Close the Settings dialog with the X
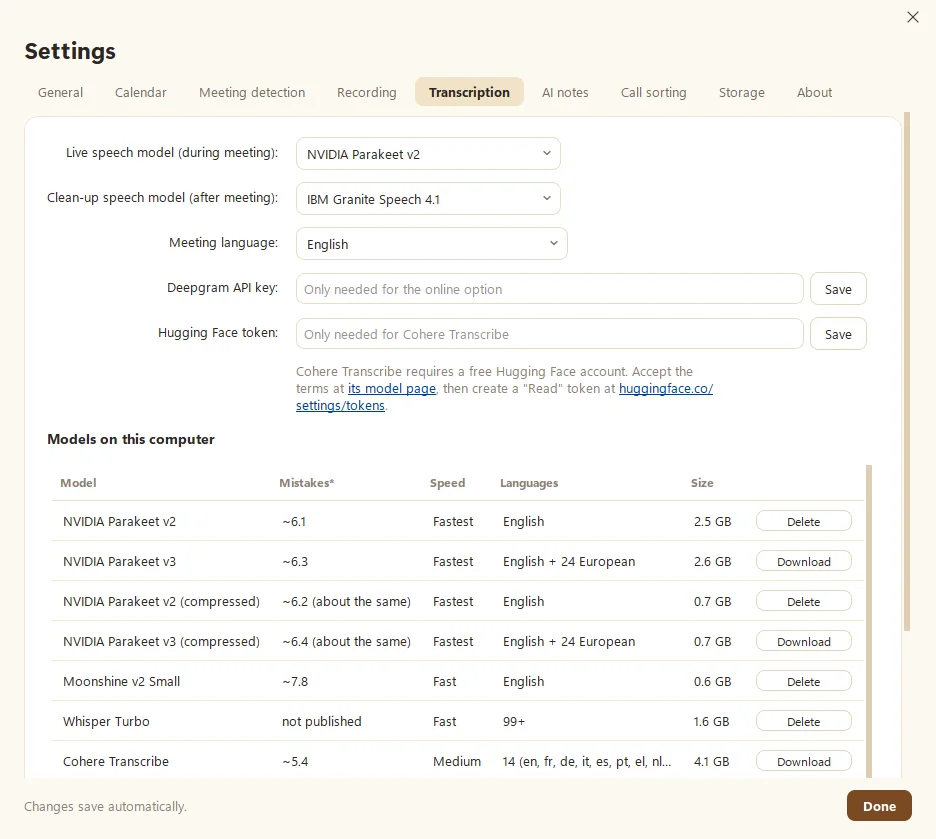The height and width of the screenshot is (839, 936). click(913, 17)
